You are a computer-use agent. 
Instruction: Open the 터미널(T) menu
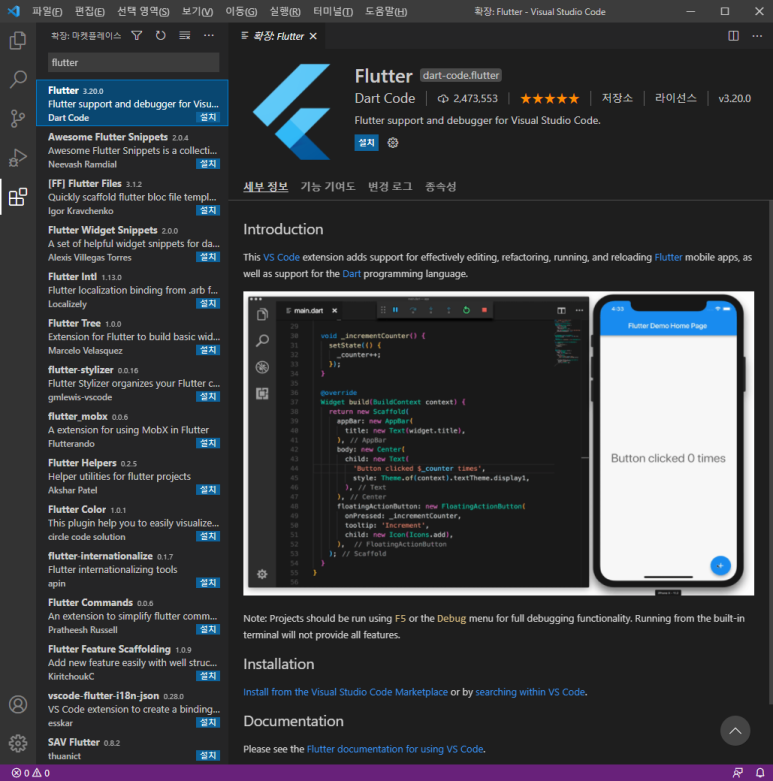(333, 11)
